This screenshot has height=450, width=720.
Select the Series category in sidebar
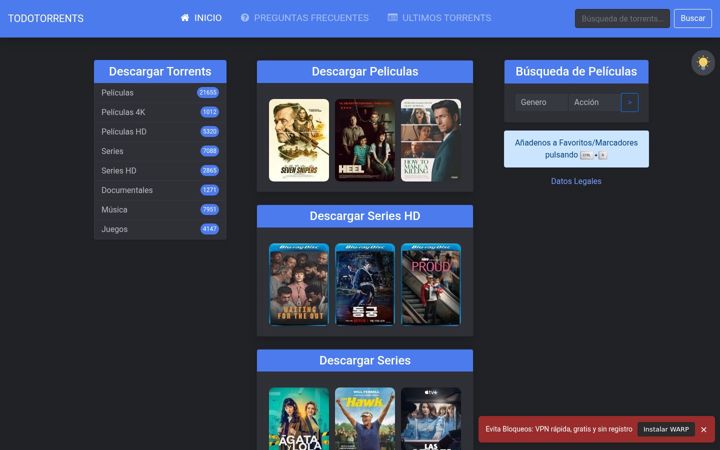tap(160, 151)
